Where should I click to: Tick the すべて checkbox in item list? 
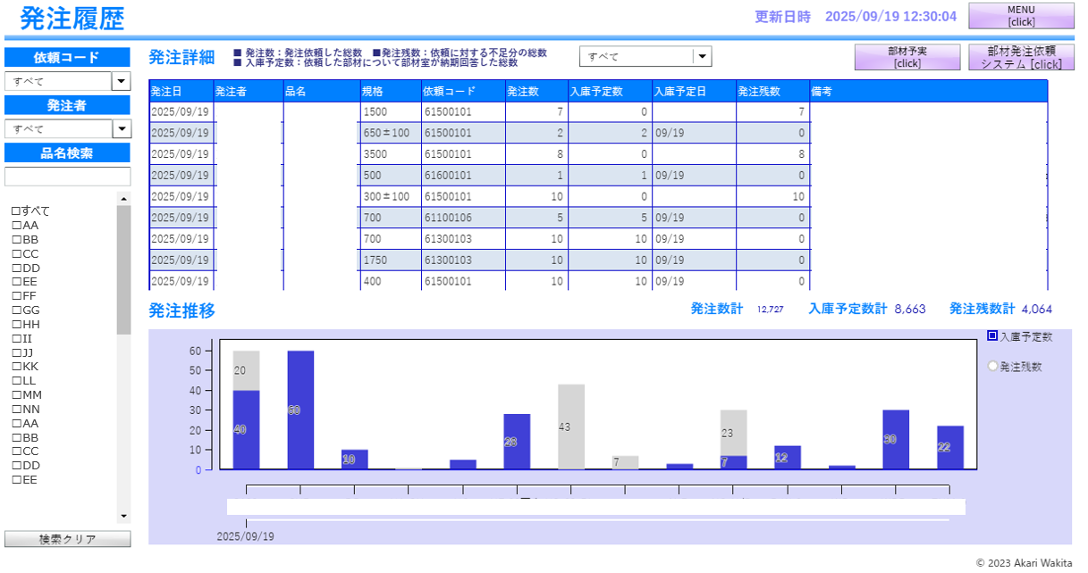[16, 211]
